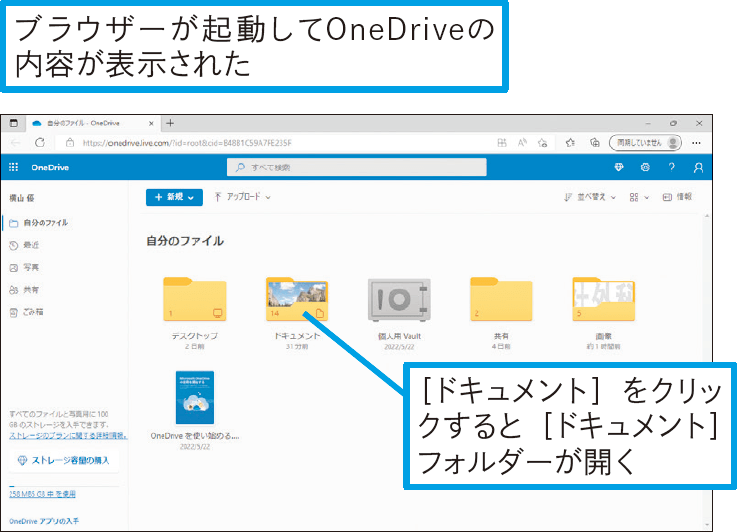Click the 自分のファイル heading

click(x=185, y=241)
